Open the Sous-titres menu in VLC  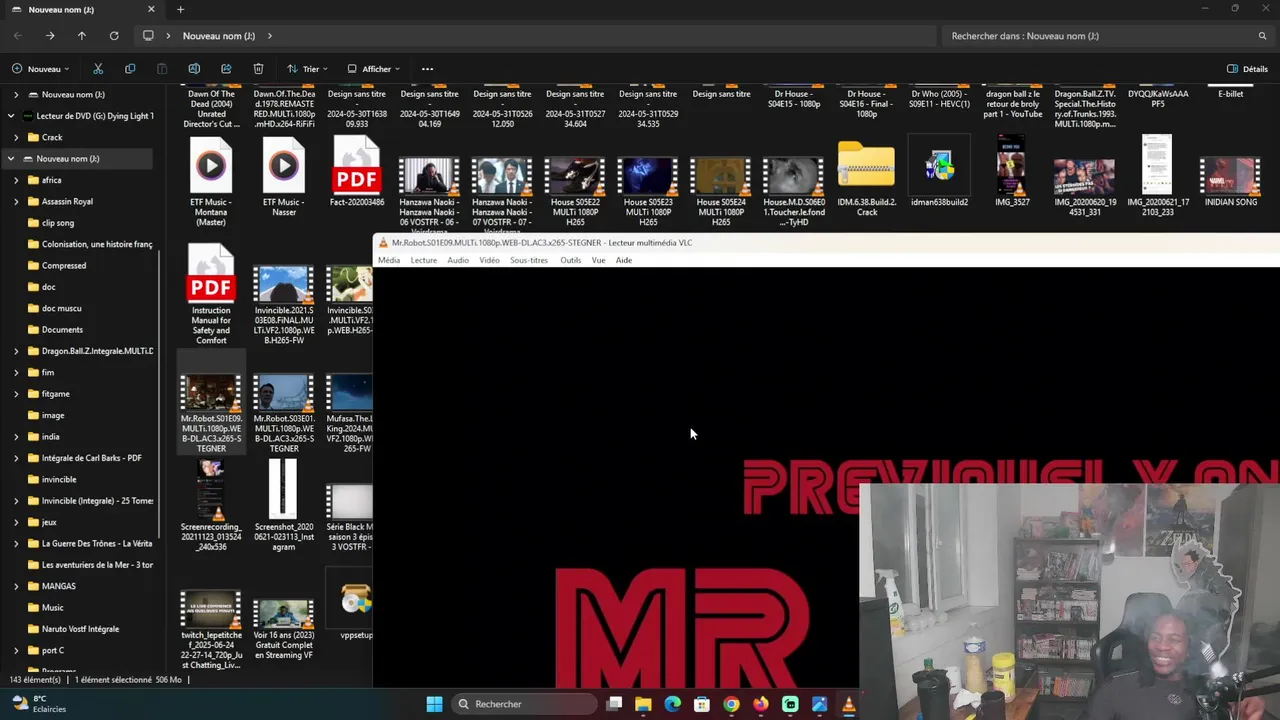529,260
